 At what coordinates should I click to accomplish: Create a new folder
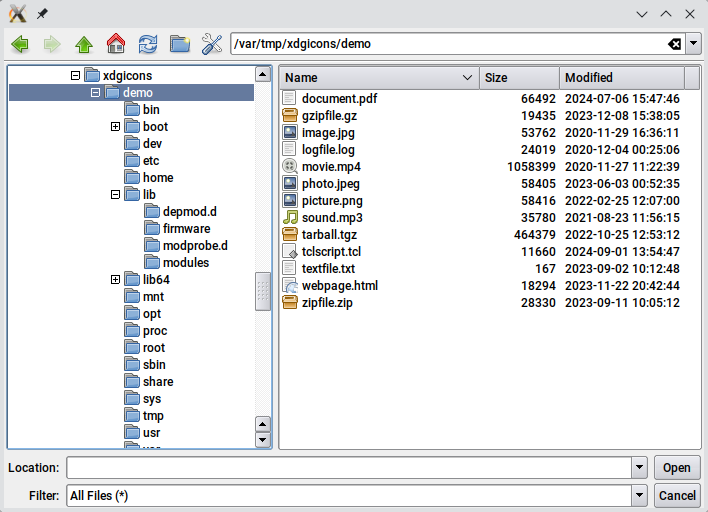180,44
